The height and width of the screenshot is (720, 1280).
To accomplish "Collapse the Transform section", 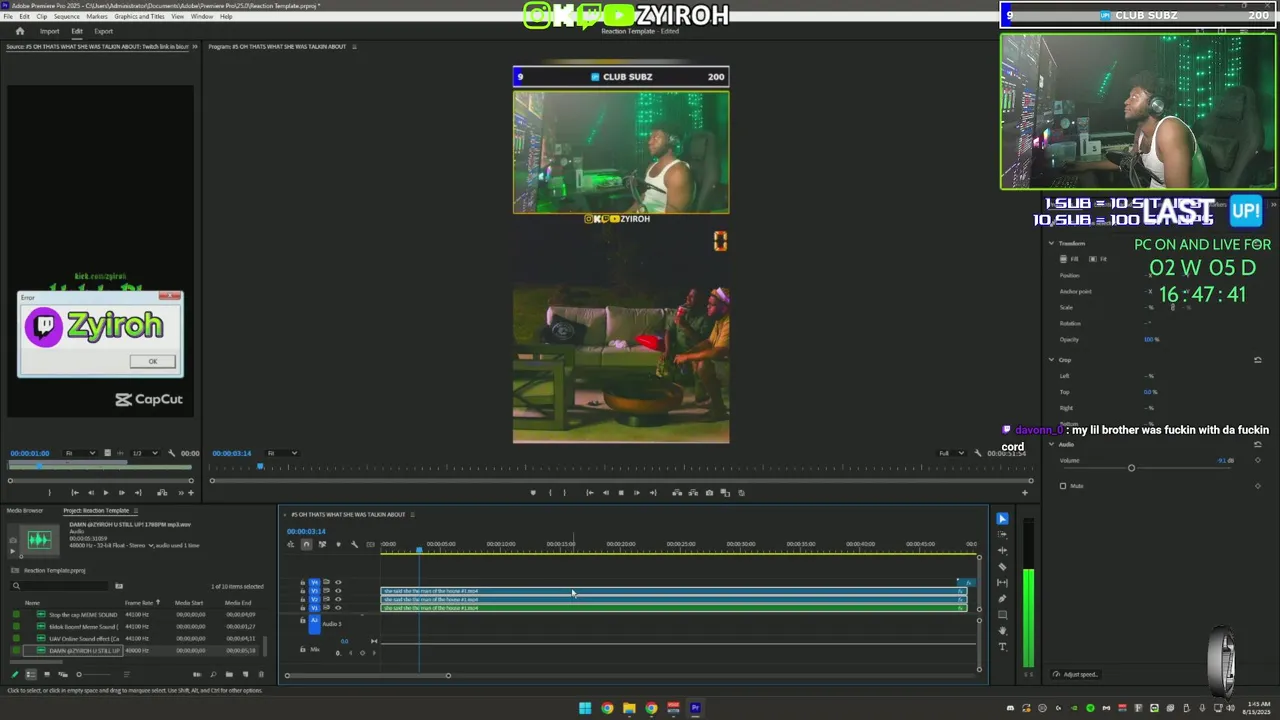I will coord(1051,243).
